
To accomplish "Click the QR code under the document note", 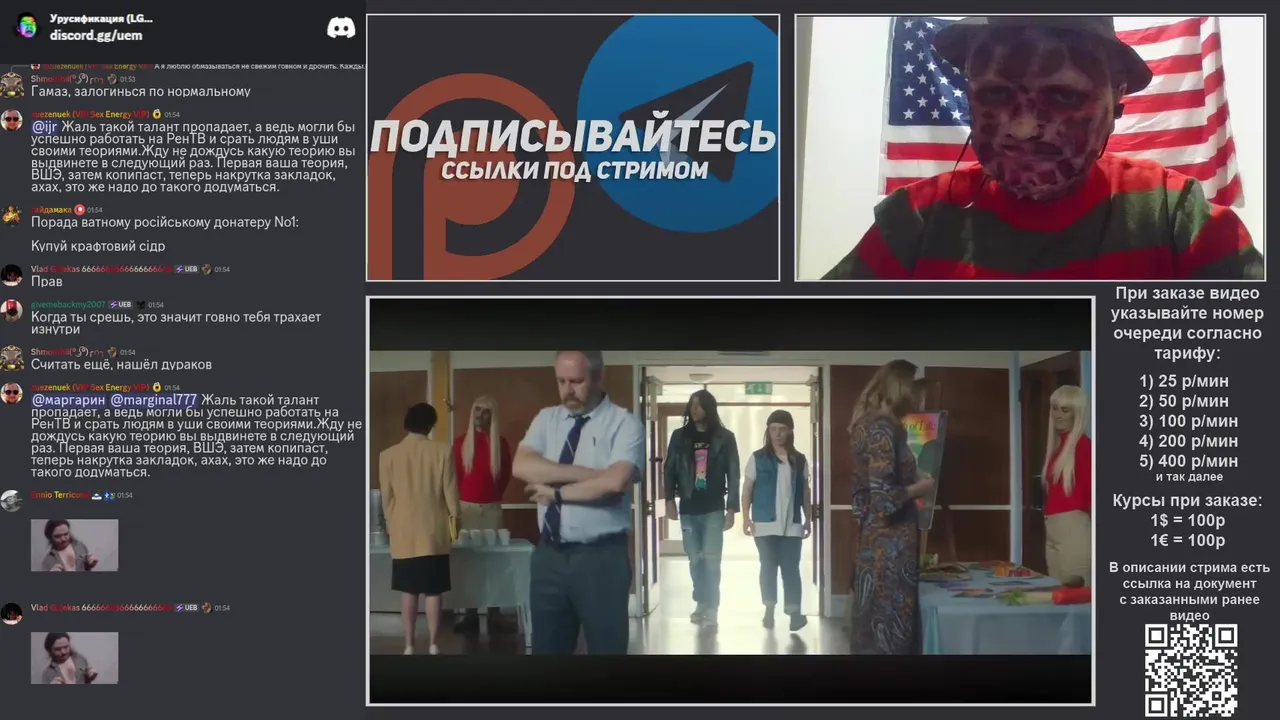I will pyautogui.click(x=1191, y=671).
